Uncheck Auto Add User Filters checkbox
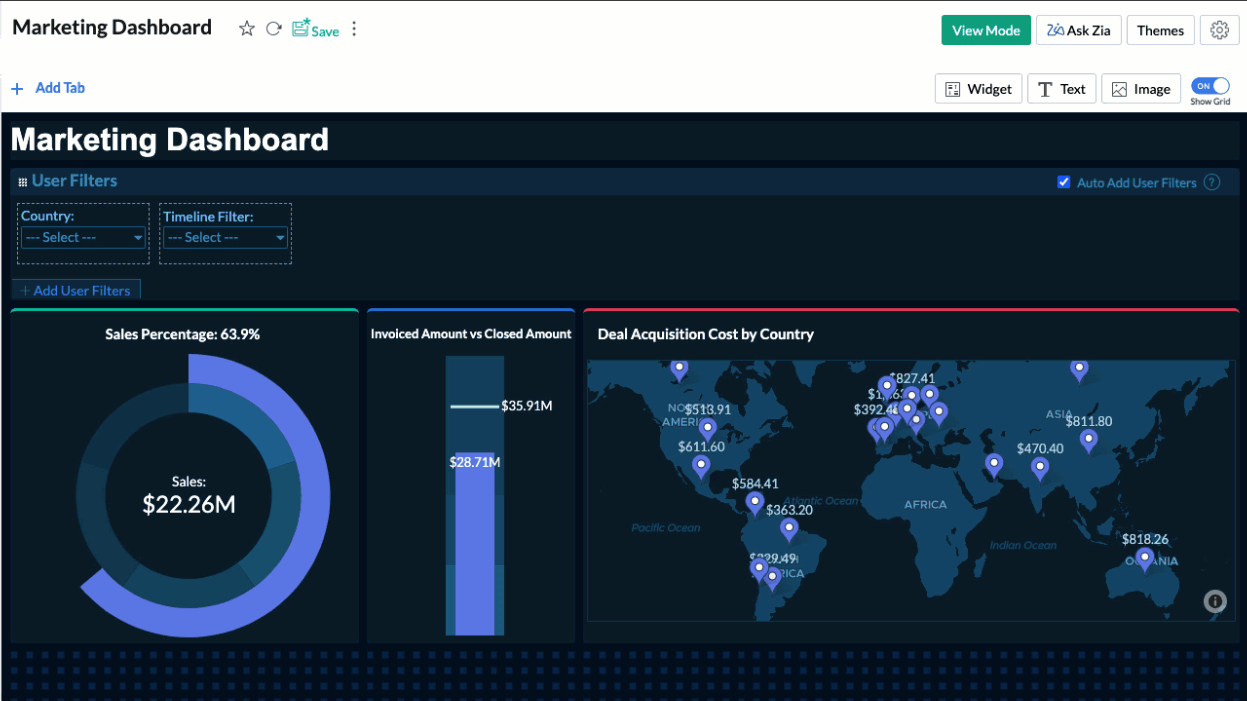The width and height of the screenshot is (1247, 701). point(1063,182)
